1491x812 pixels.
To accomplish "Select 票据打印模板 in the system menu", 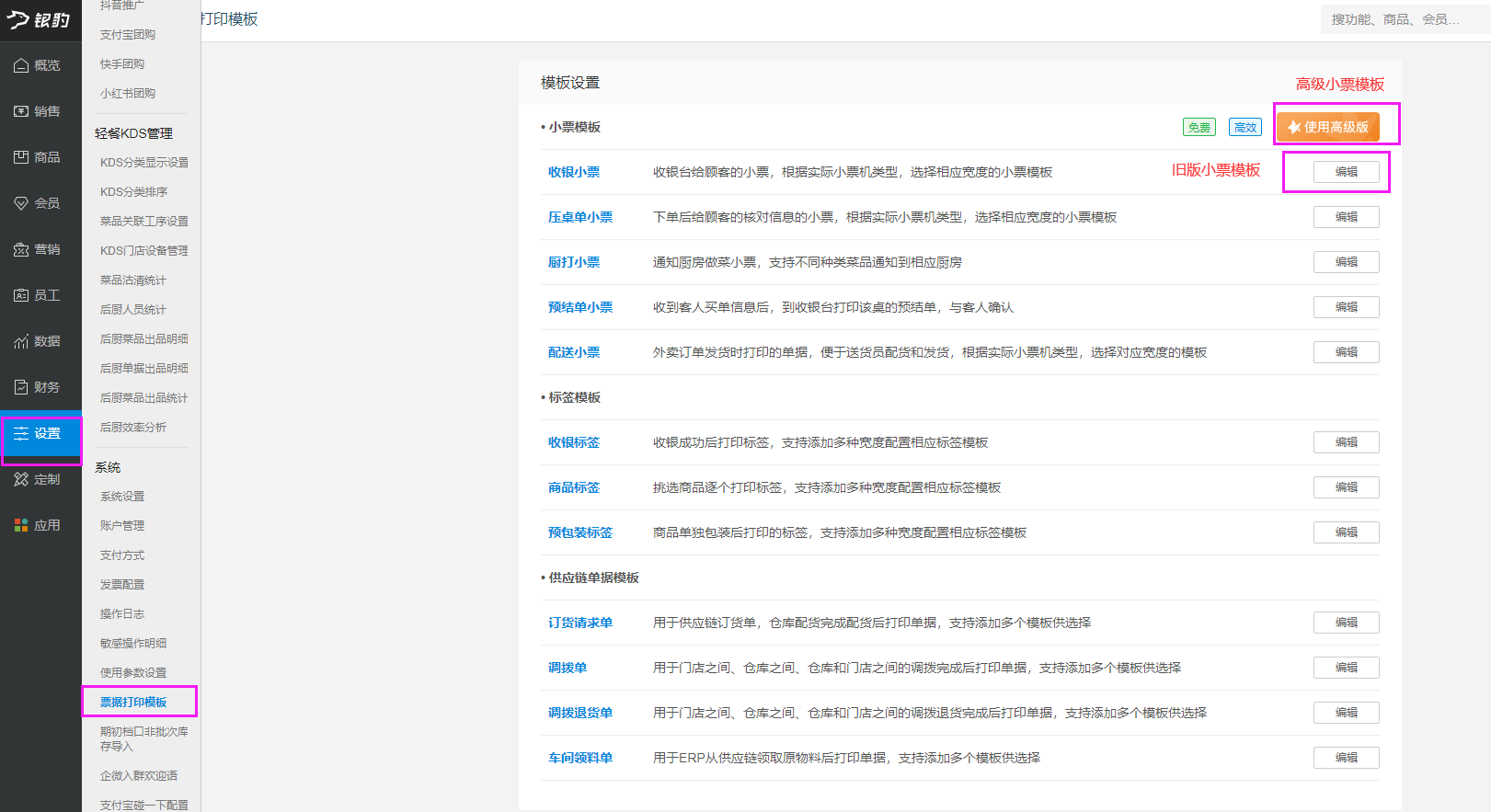I will pyautogui.click(x=133, y=702).
